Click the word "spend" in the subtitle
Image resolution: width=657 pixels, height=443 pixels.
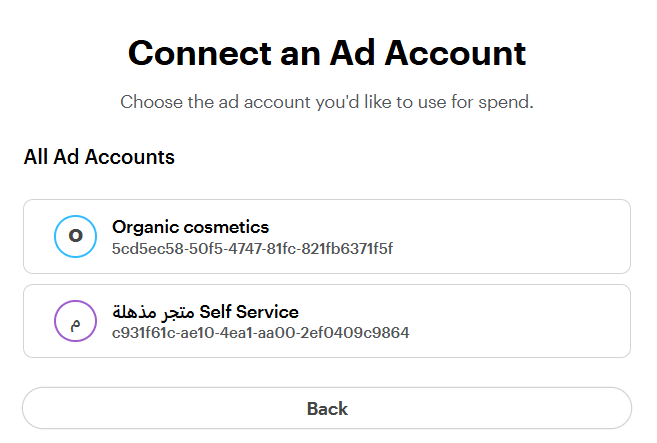coord(505,103)
